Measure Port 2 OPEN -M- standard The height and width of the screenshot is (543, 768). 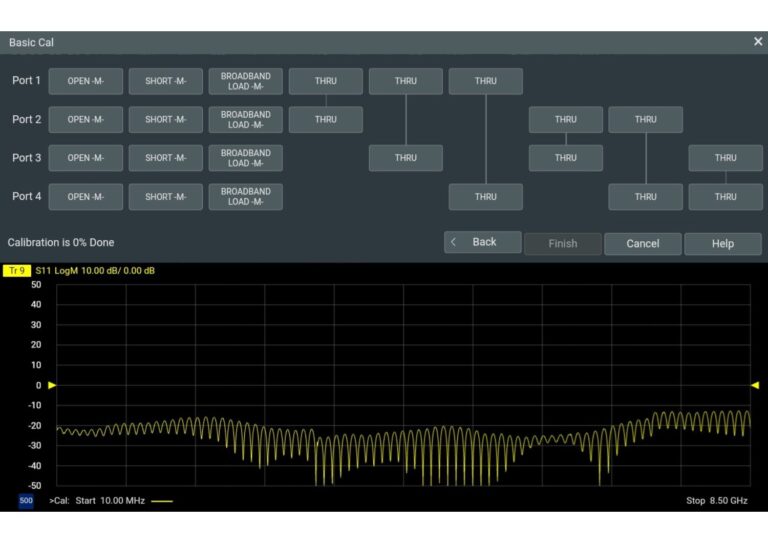coord(86,119)
